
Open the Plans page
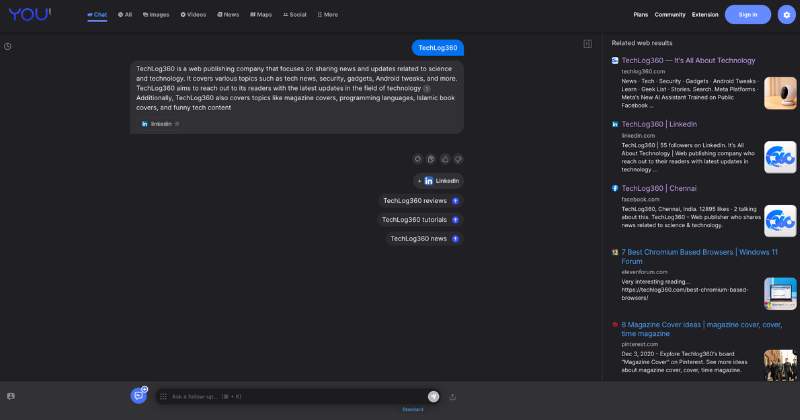[641, 15]
